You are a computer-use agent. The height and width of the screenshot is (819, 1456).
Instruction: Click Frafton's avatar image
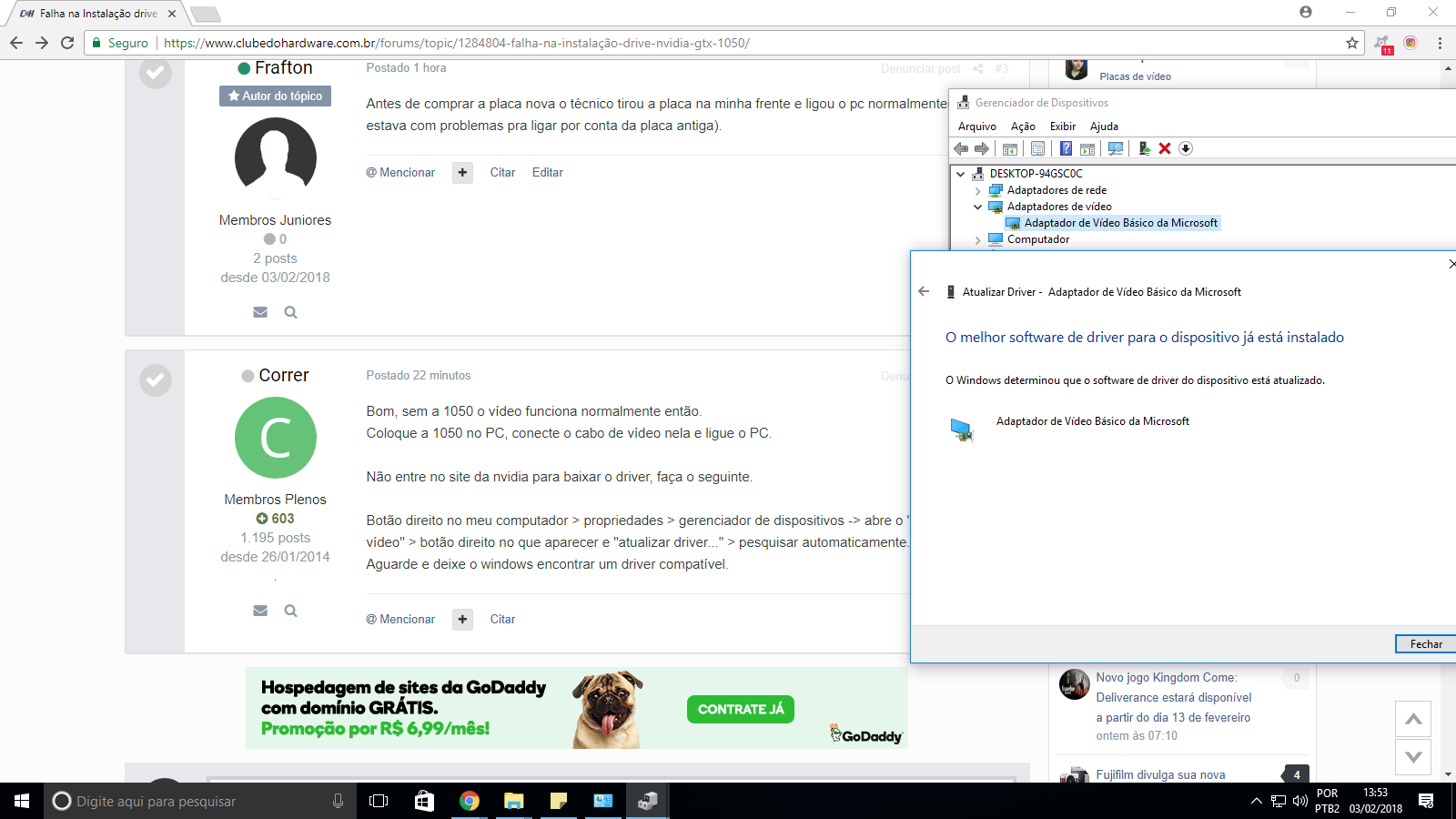[x=275, y=157]
